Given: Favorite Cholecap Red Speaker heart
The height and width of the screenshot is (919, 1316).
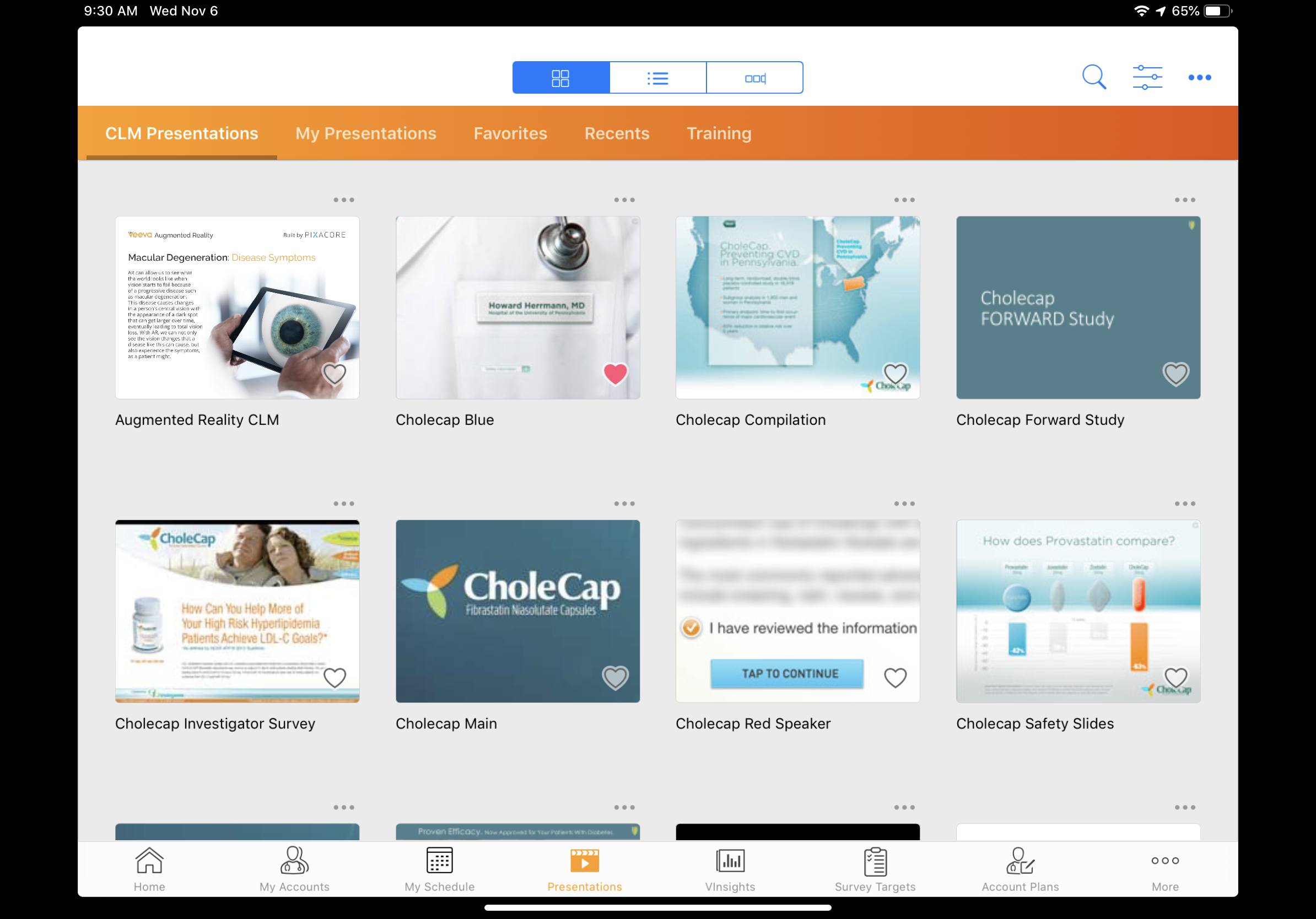Looking at the screenshot, I should coord(895,678).
